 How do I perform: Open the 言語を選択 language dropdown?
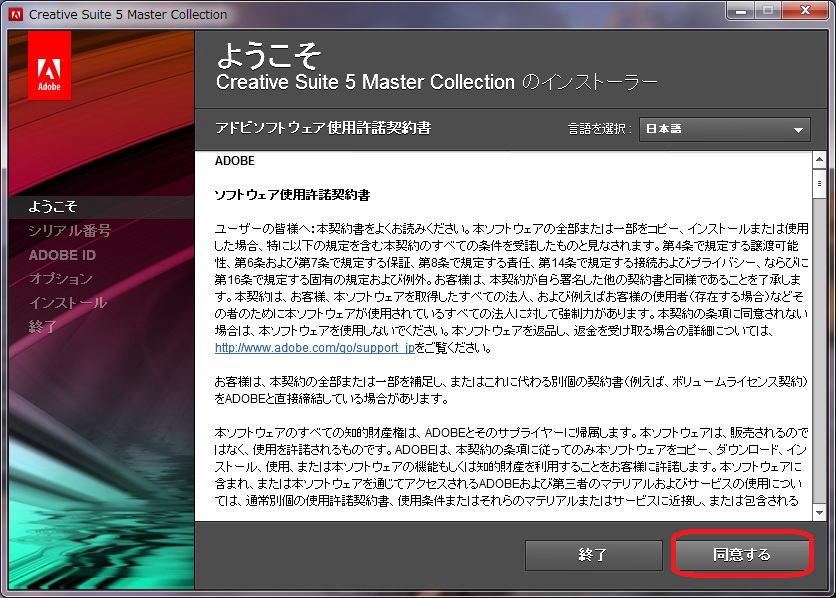[725, 129]
